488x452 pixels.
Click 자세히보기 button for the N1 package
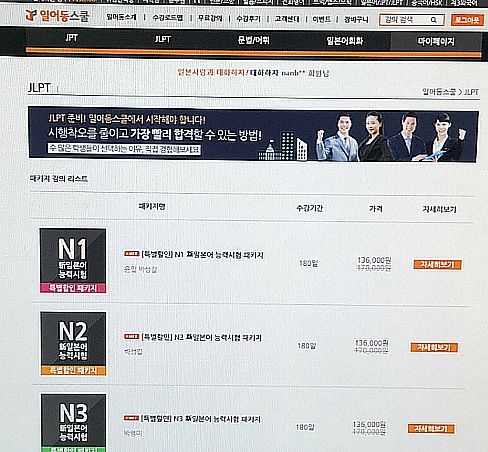tap(437, 265)
